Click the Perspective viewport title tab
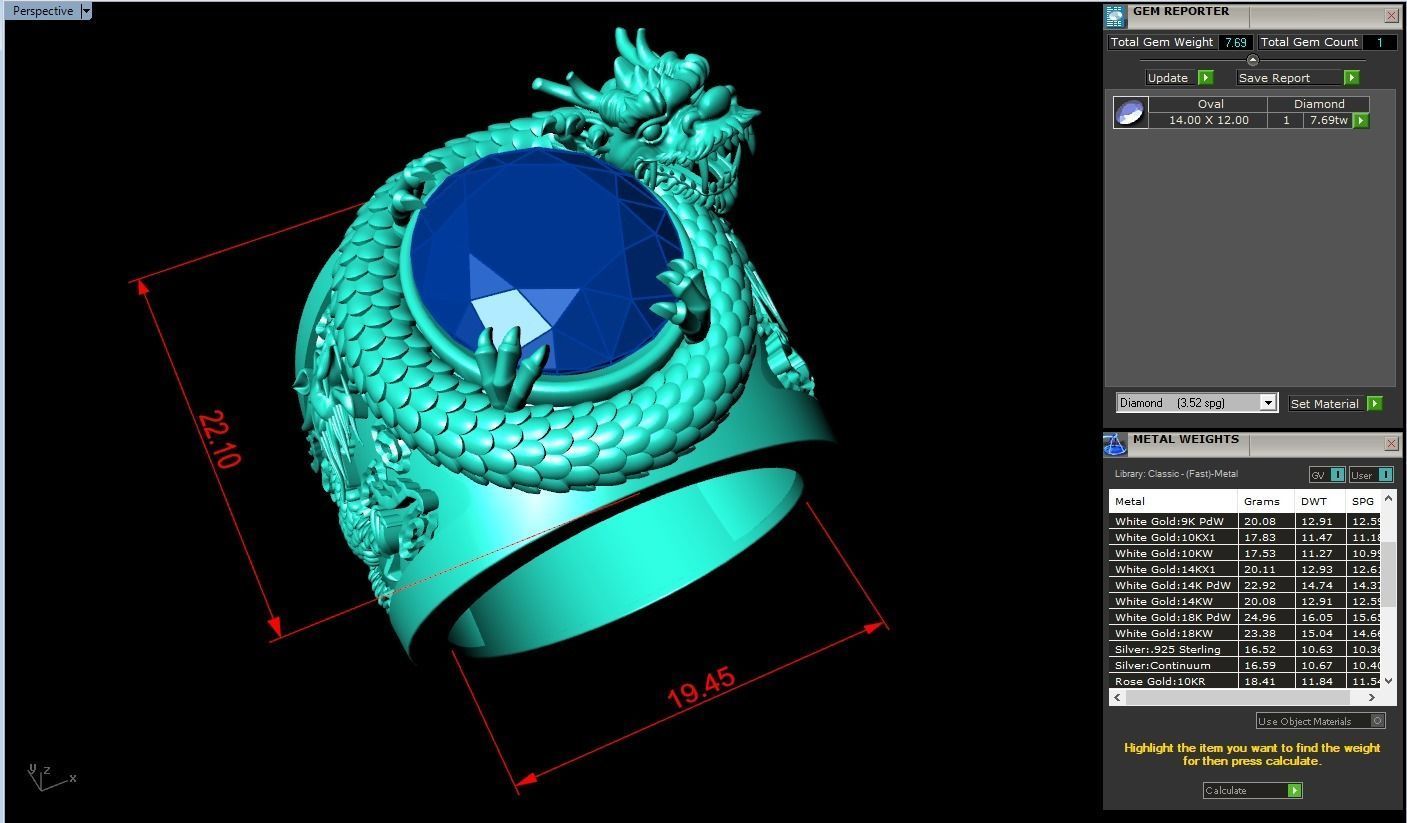The height and width of the screenshot is (823, 1407). (42, 11)
